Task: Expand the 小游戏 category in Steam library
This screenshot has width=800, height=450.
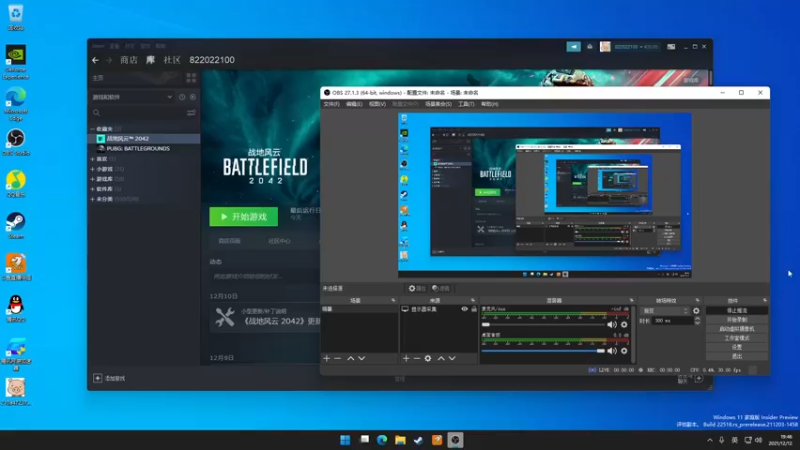Action: tap(92, 169)
